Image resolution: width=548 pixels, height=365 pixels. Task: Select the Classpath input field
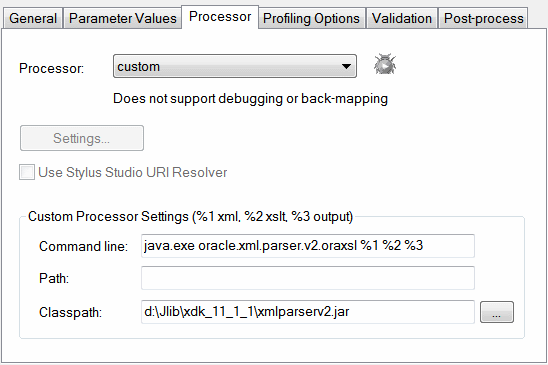(308, 312)
